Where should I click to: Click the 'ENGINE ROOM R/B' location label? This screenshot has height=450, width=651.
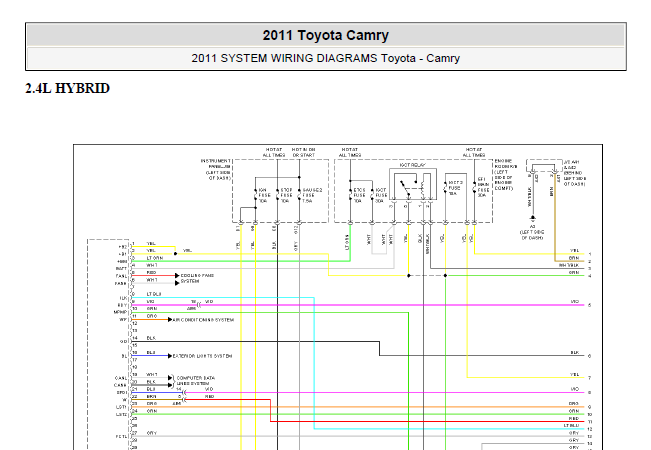(506, 174)
